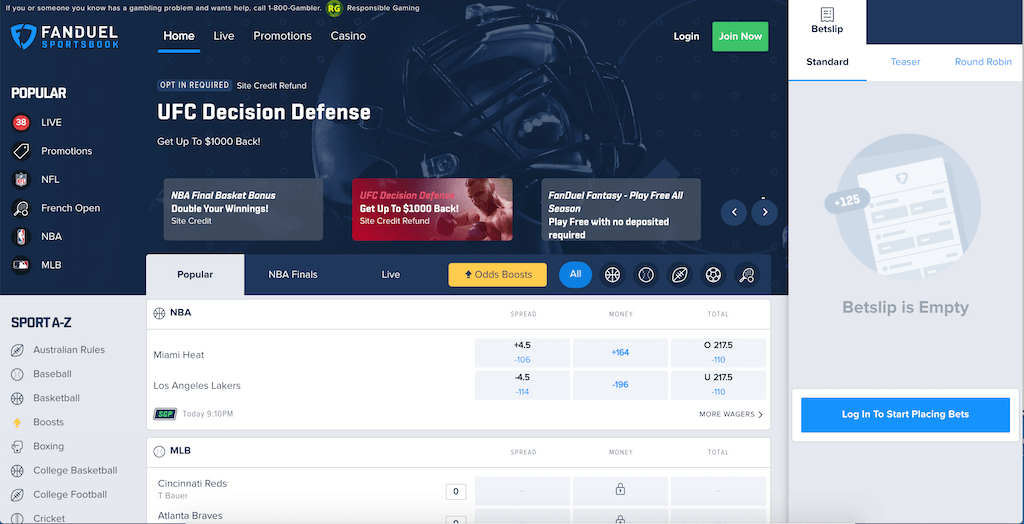The width and height of the screenshot is (1024, 524).
Task: Switch to the Popular events tab
Action: coord(195,274)
